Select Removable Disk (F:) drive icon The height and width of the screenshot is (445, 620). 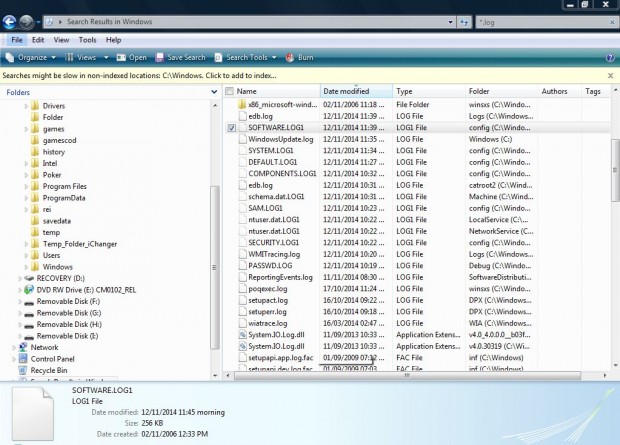(x=29, y=302)
